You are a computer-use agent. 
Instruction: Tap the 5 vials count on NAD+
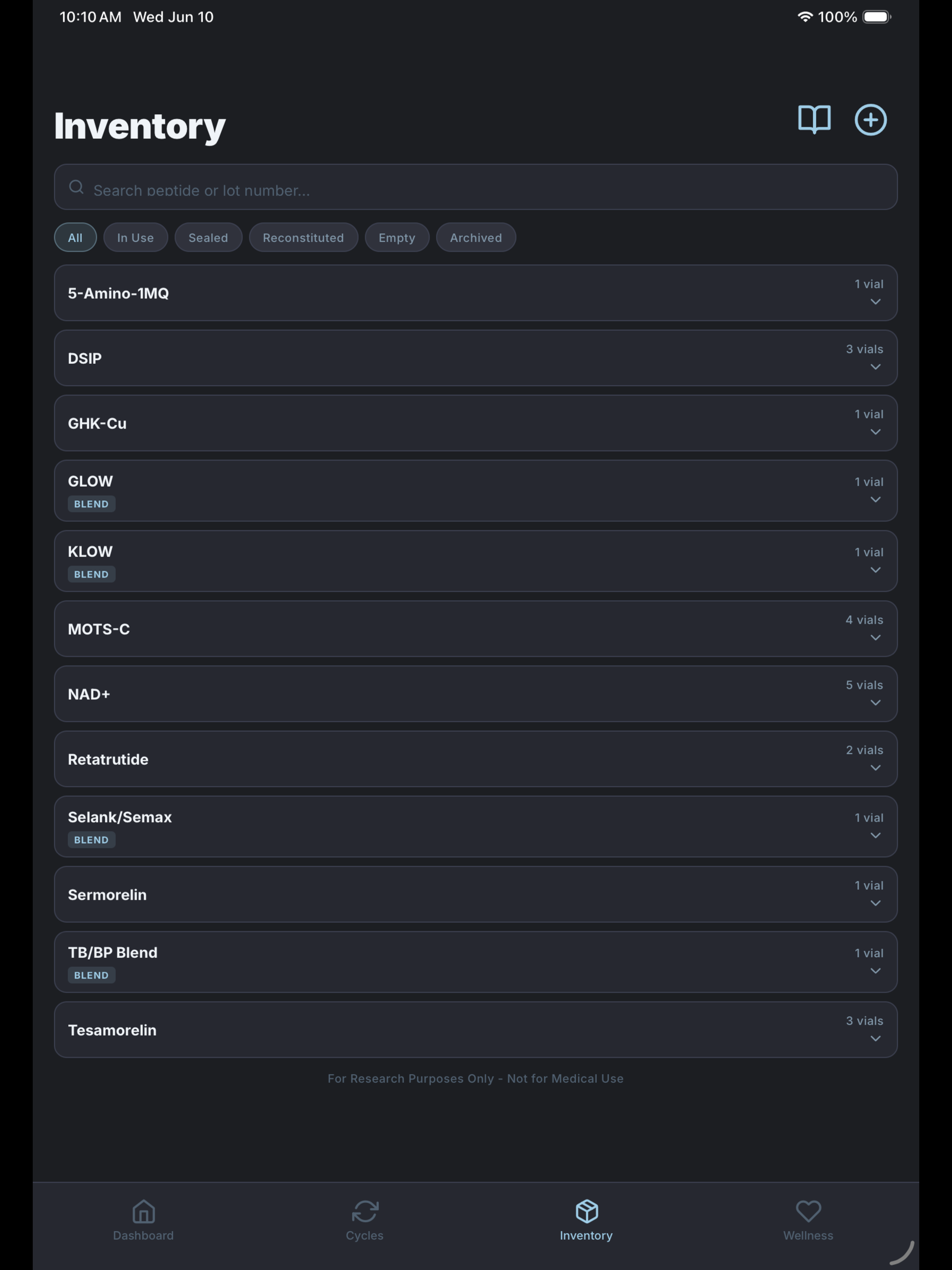click(x=864, y=684)
